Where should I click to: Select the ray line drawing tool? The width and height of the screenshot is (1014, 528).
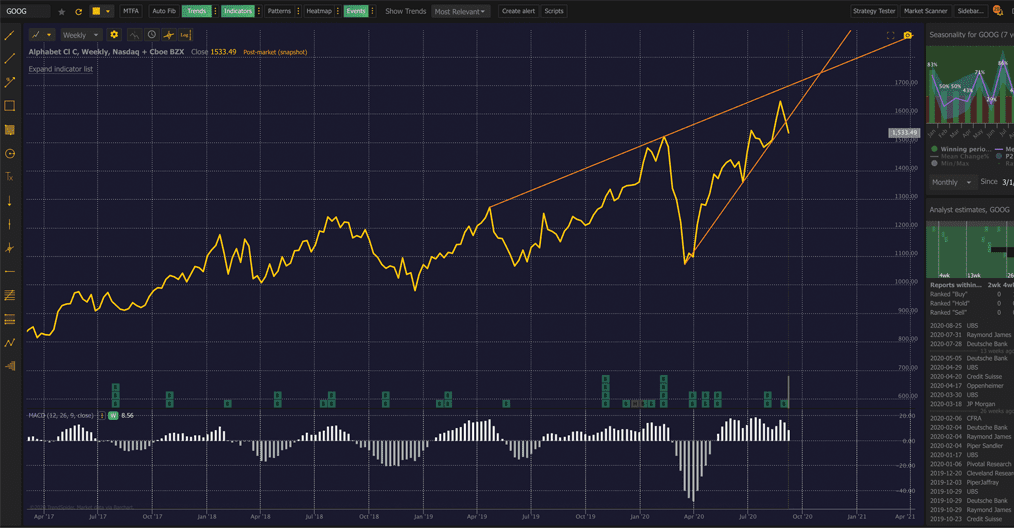point(9,58)
